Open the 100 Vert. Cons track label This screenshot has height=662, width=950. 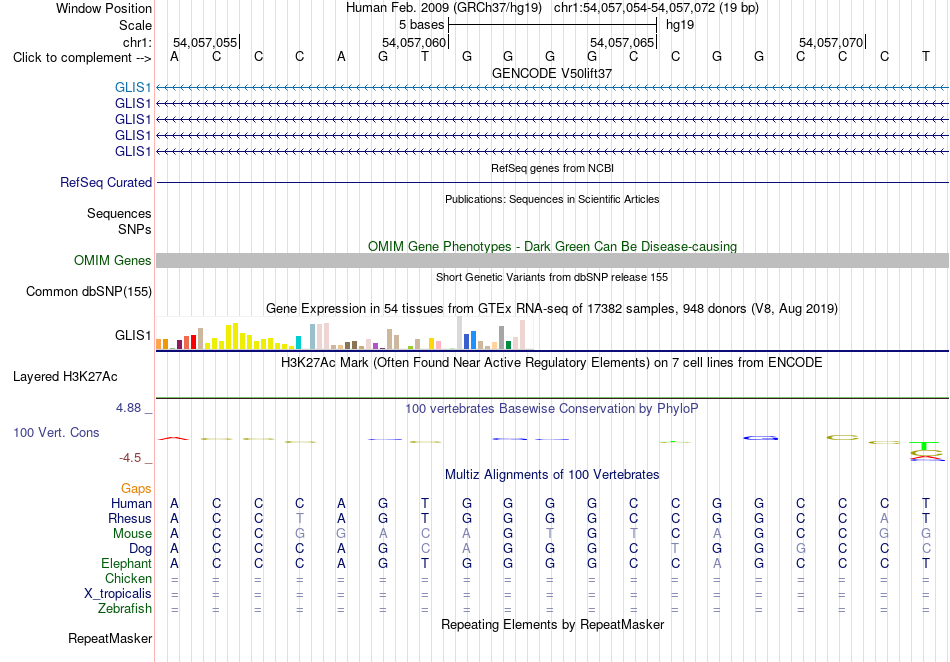click(x=56, y=432)
